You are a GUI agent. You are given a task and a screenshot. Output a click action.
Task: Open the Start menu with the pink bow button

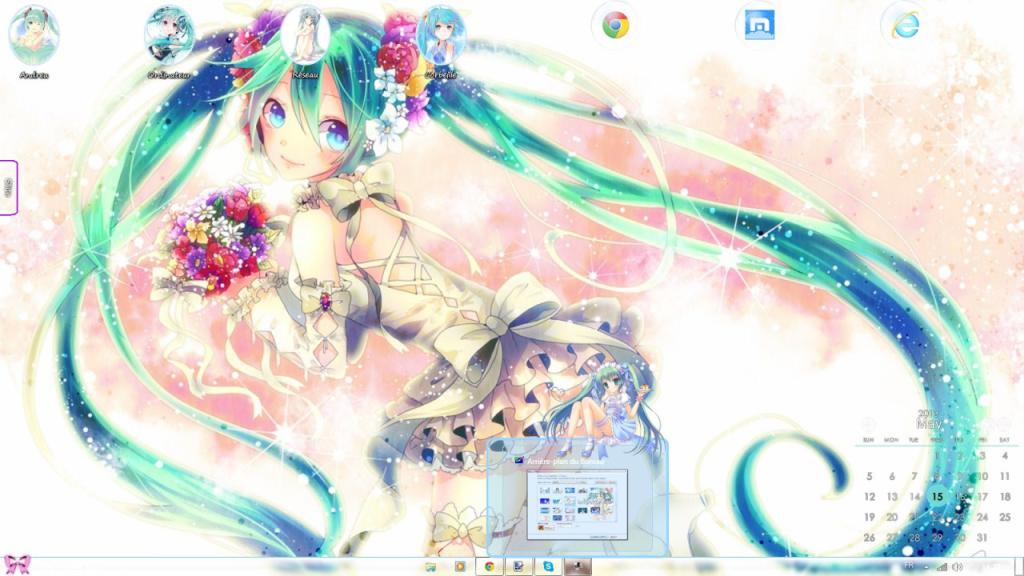[x=17, y=564]
